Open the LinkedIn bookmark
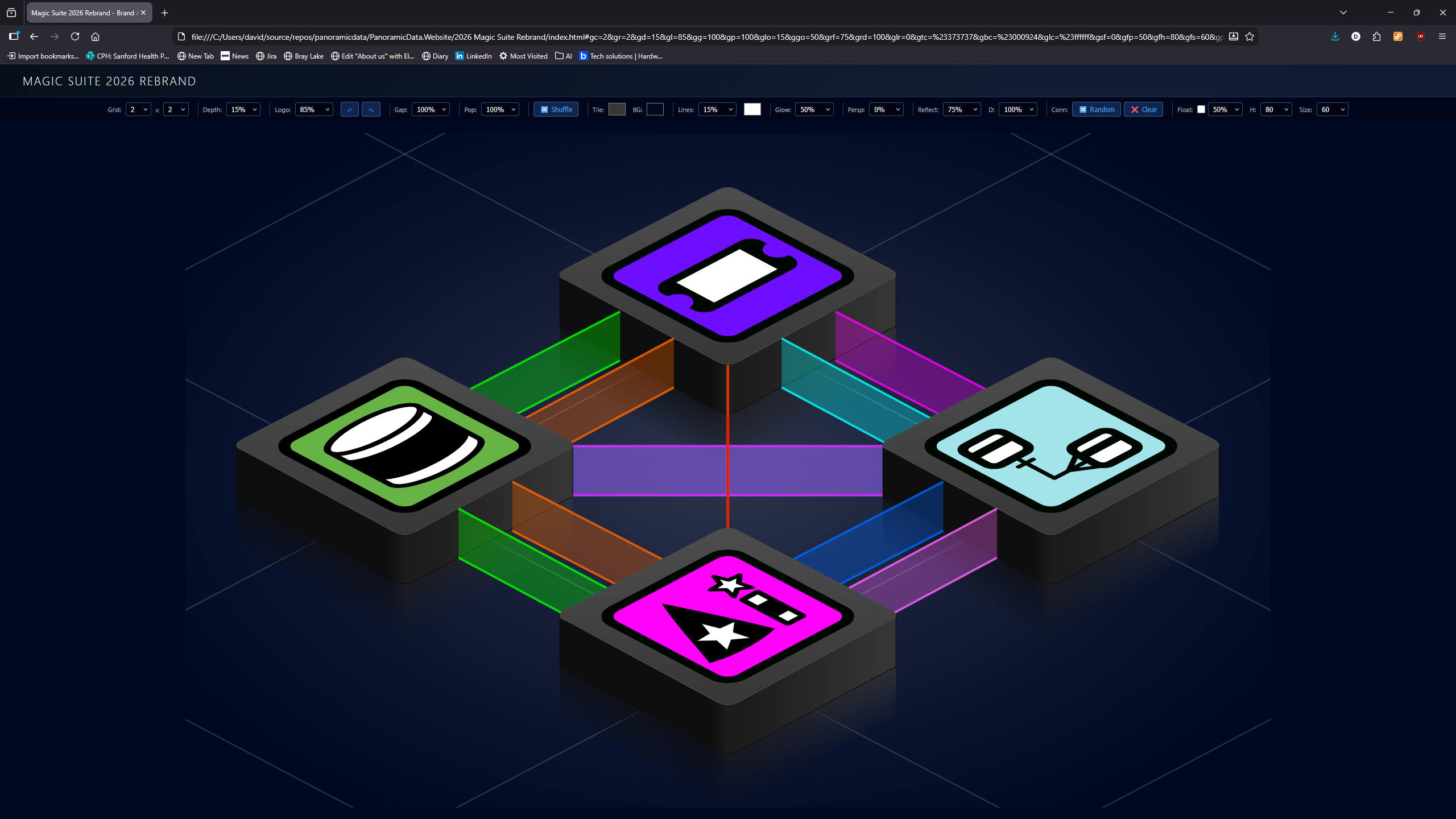1456x819 pixels. 473,56
